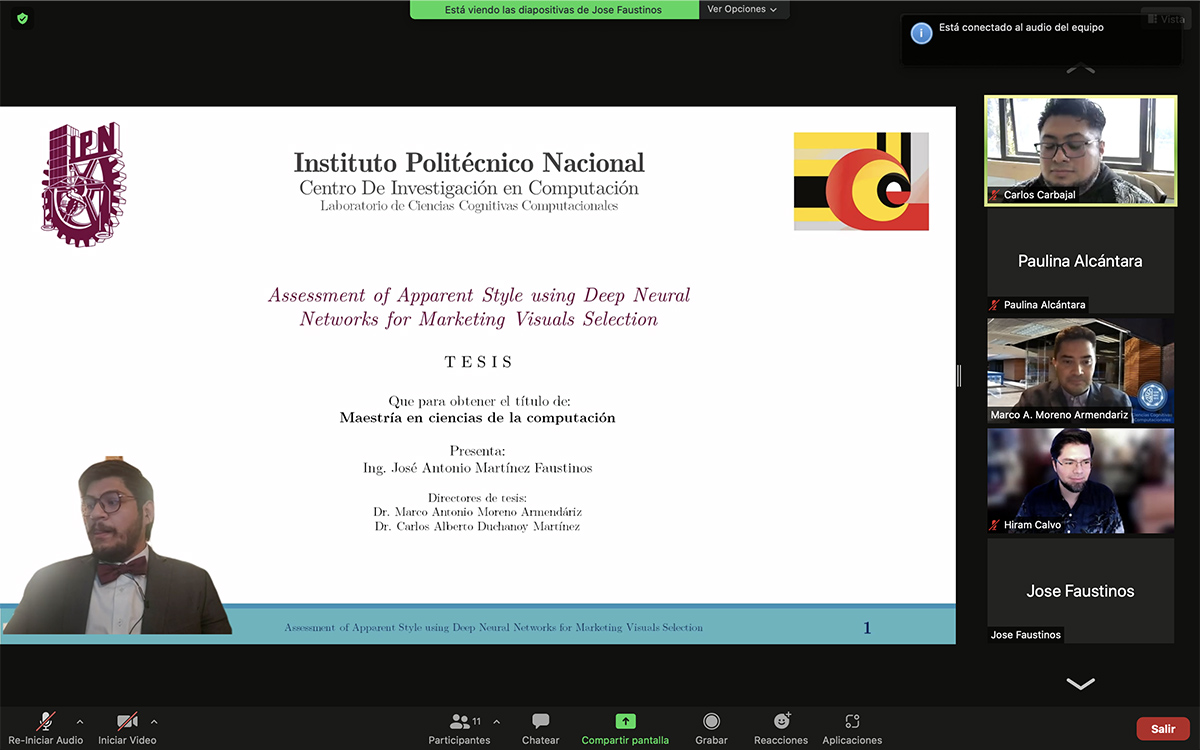Image resolution: width=1200 pixels, height=750 pixels.
Task: Open audio options arrow beside Re-Iniciar Audio
Action: coord(80,721)
